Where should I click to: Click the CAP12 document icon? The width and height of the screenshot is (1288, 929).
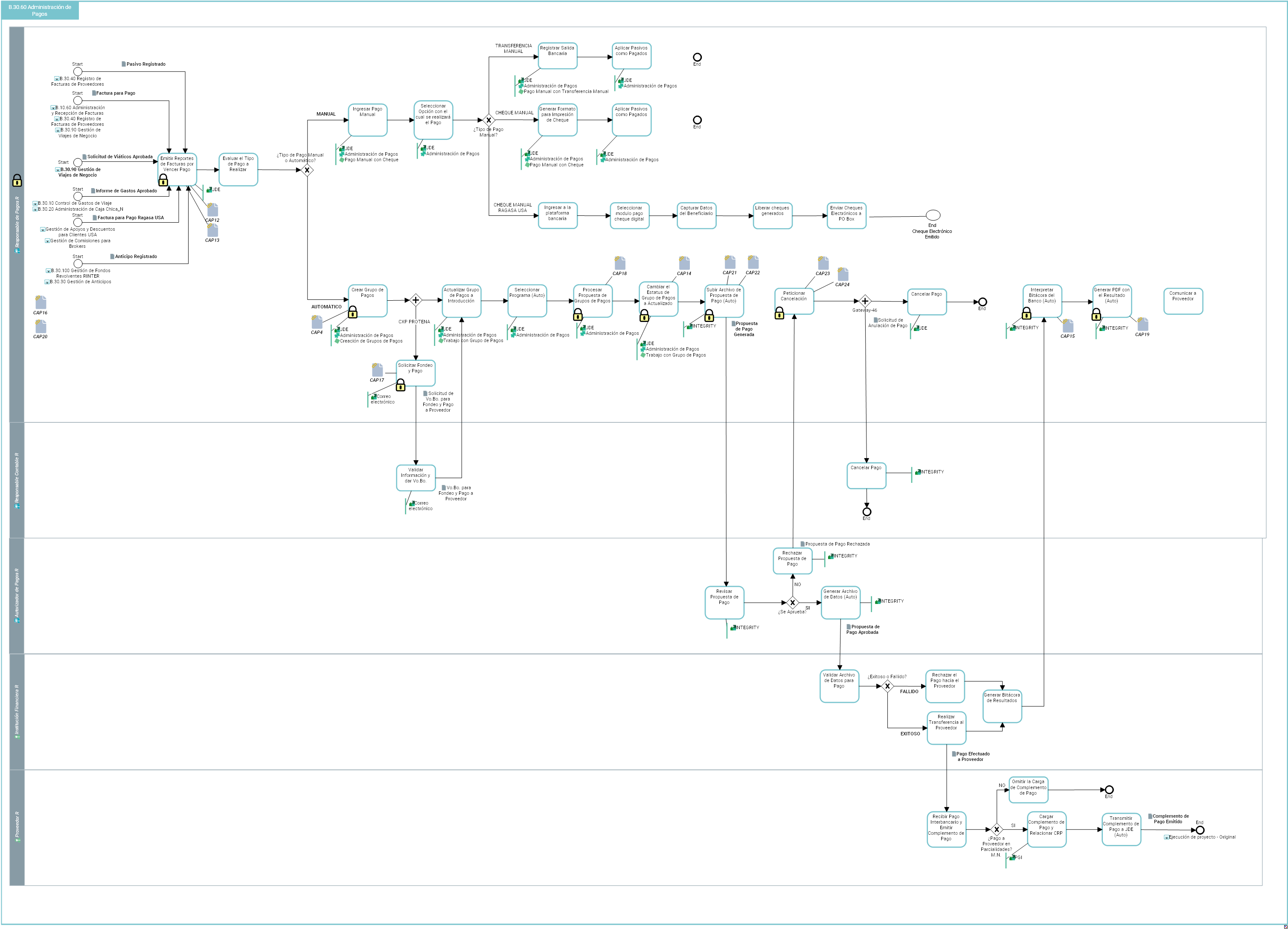(212, 209)
